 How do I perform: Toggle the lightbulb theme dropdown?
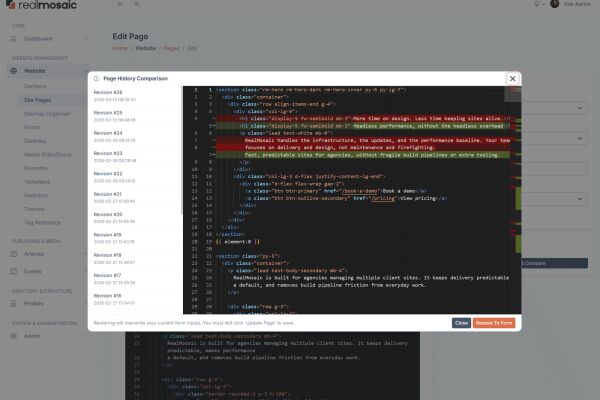click(x=540, y=5)
